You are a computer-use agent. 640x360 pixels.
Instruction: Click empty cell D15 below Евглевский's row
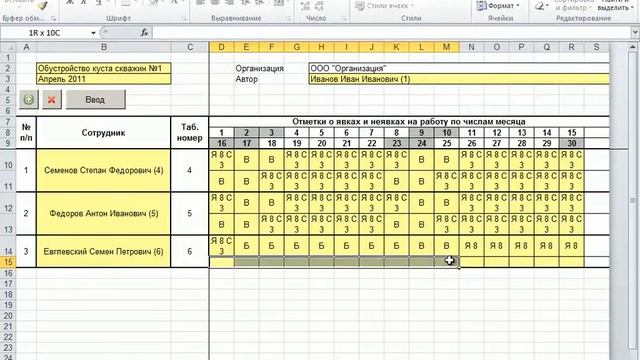pyautogui.click(x=222, y=262)
